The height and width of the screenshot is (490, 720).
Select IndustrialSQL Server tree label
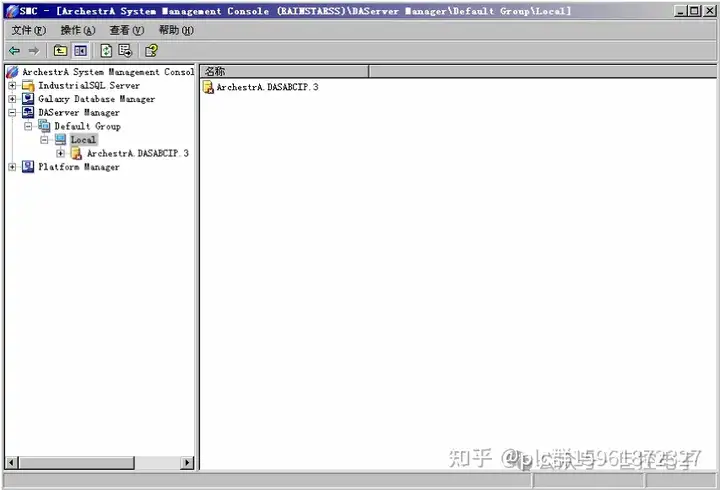89,85
